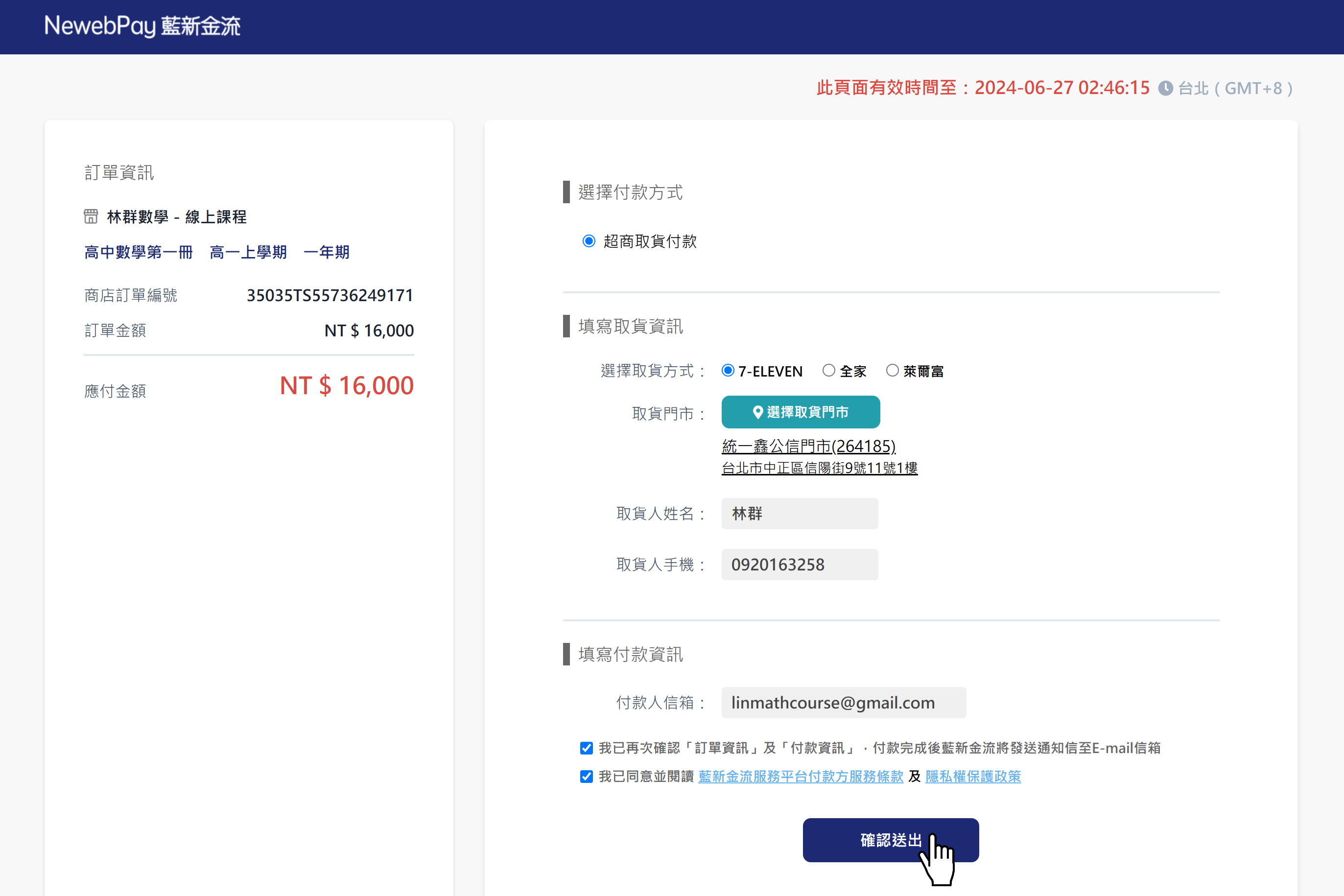Click the NewebPay 藍新金流 logo
The height and width of the screenshot is (896, 1344).
tap(142, 26)
